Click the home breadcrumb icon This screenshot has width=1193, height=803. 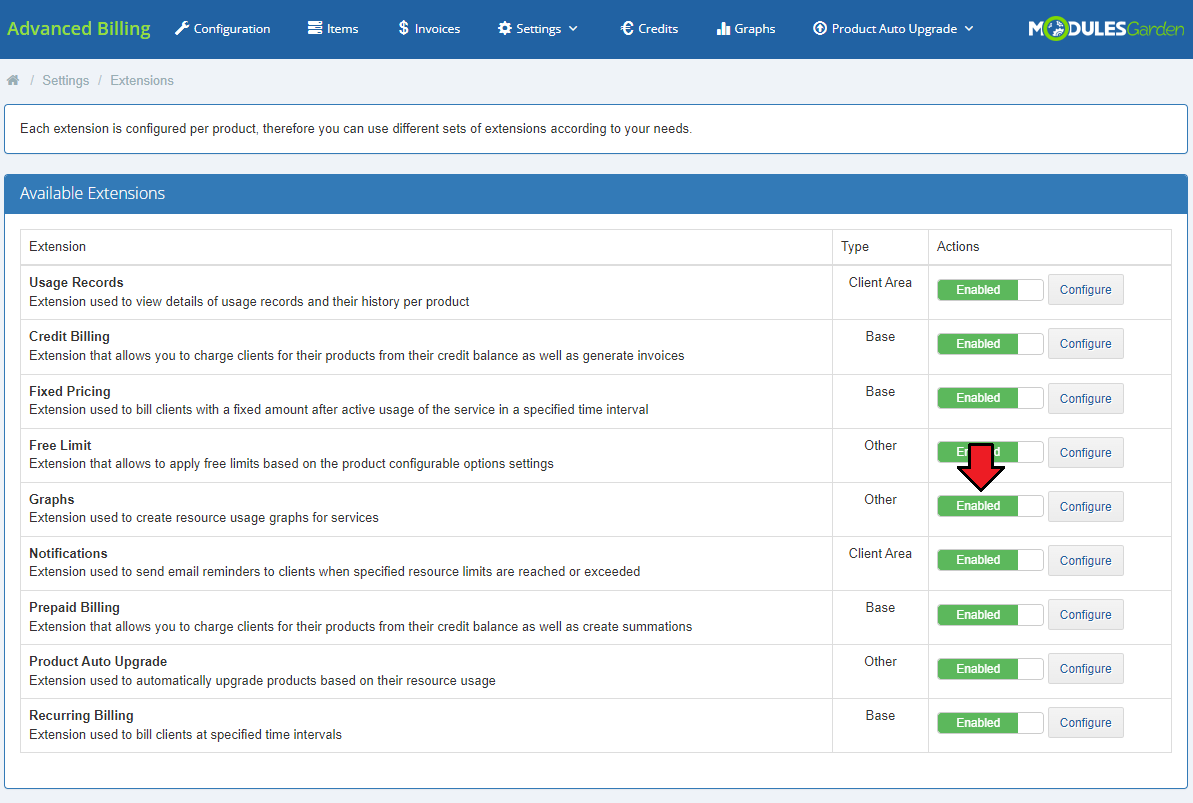tap(13, 80)
